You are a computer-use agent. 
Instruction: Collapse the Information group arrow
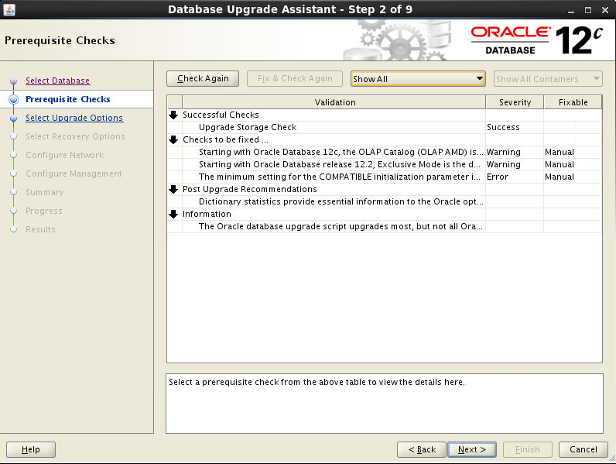[x=173, y=214]
